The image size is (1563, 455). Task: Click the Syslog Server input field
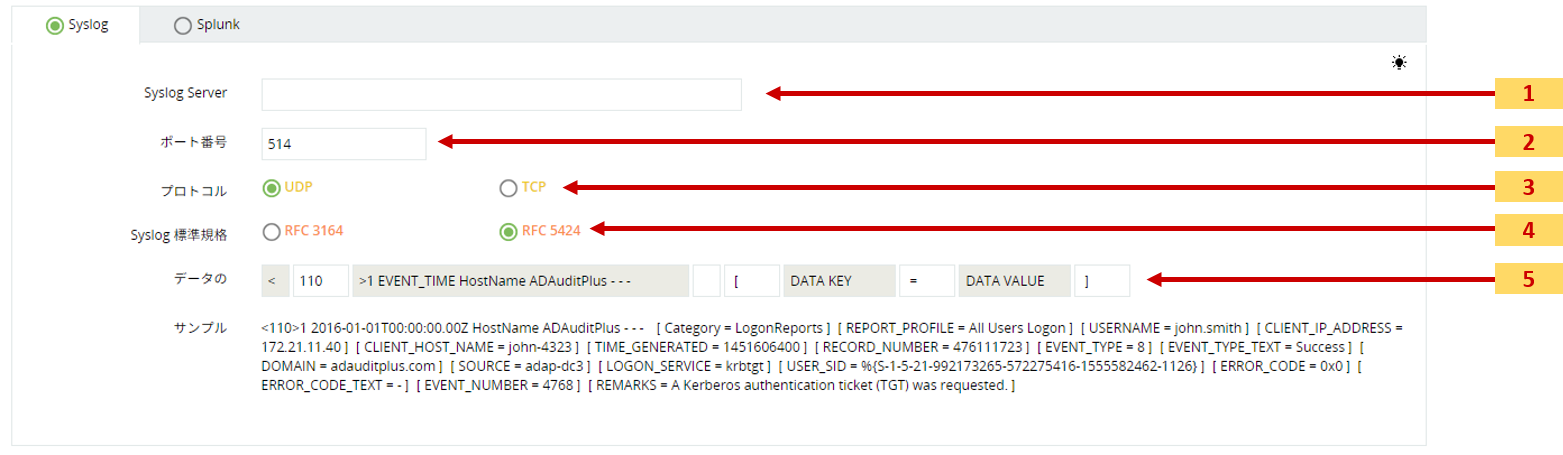[501, 94]
